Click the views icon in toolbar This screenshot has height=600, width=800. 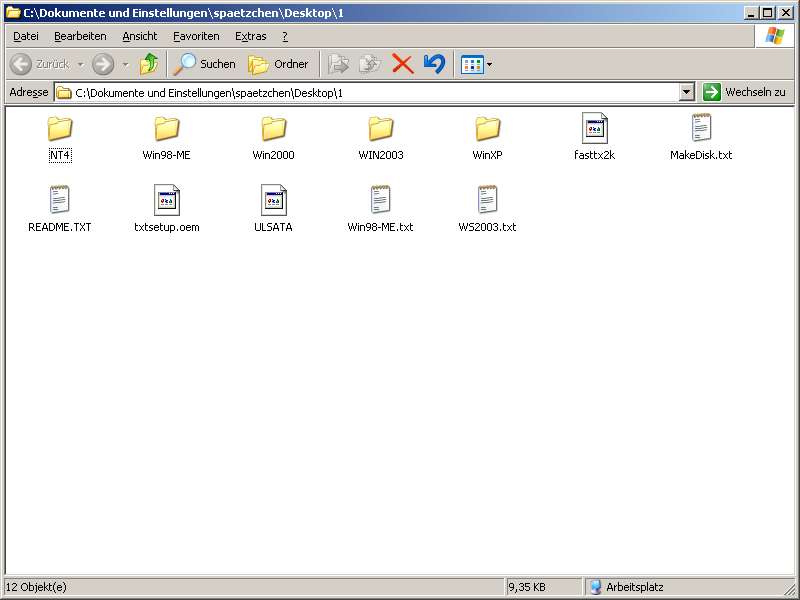[x=472, y=65]
